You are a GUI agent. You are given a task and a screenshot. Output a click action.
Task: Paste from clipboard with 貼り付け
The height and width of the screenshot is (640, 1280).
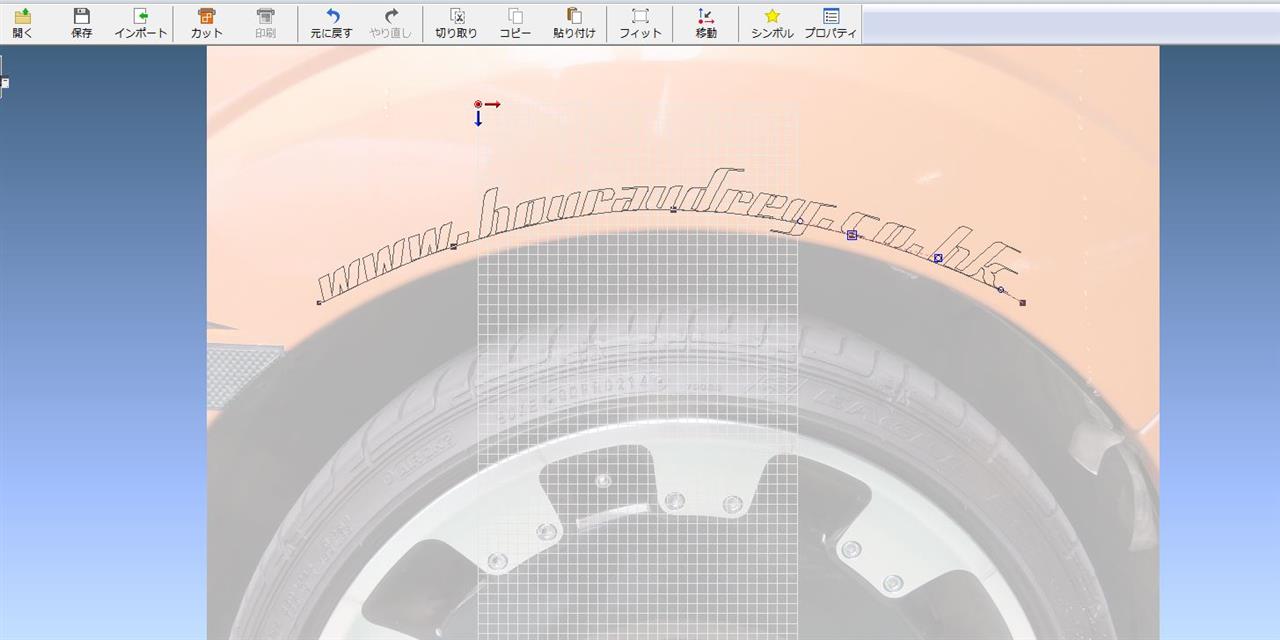(x=574, y=23)
